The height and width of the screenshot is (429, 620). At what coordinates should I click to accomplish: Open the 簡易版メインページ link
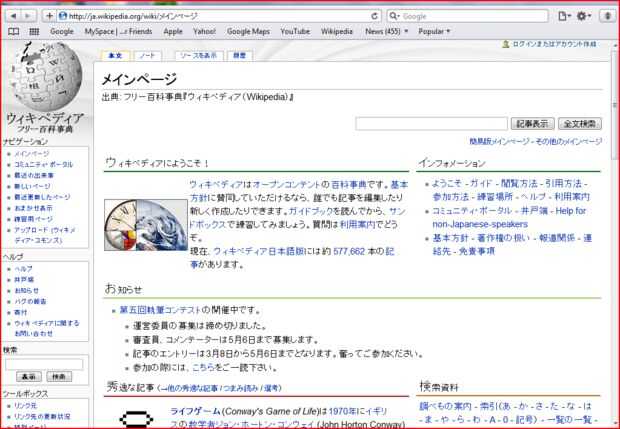(x=499, y=141)
